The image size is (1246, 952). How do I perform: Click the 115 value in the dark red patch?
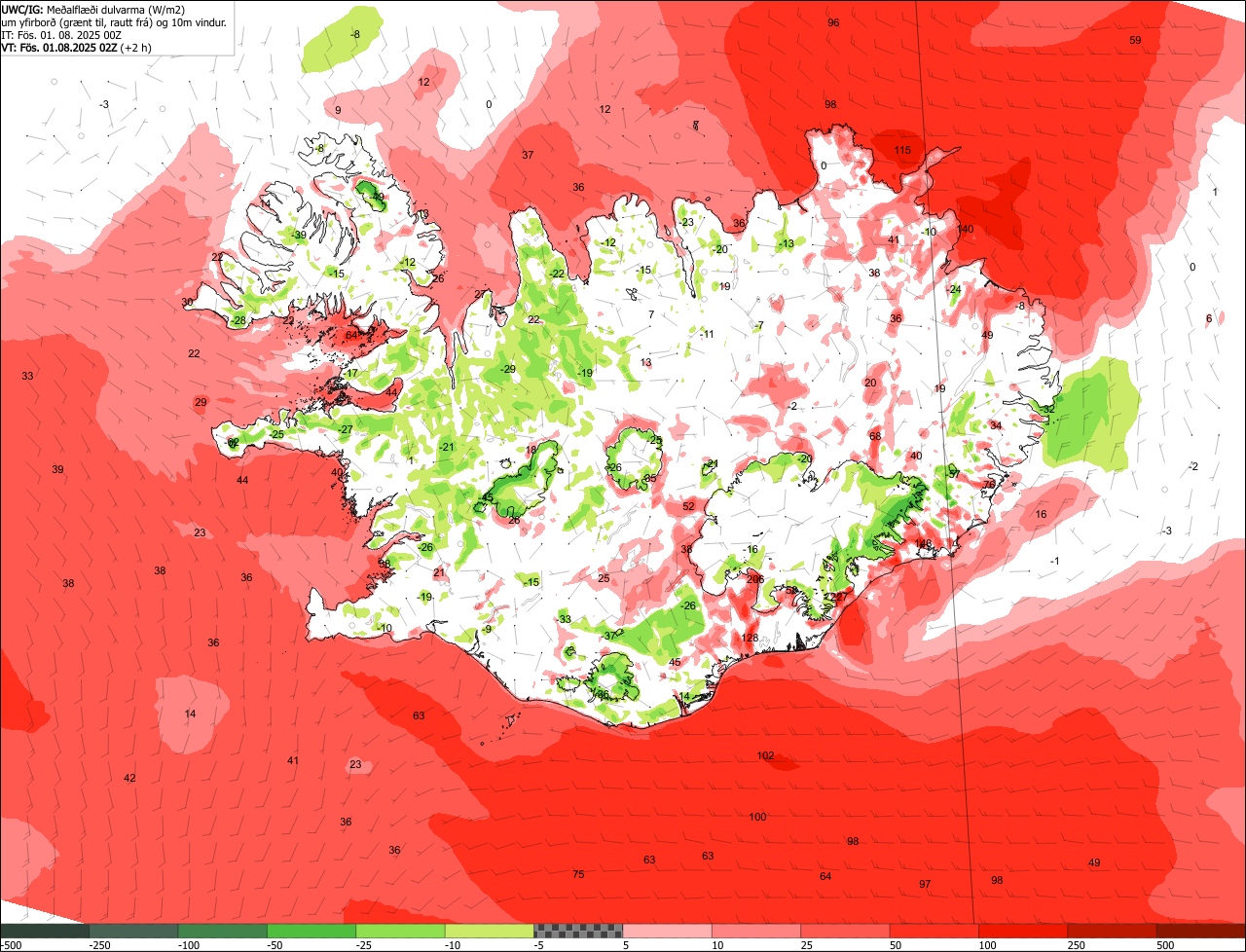(x=902, y=150)
